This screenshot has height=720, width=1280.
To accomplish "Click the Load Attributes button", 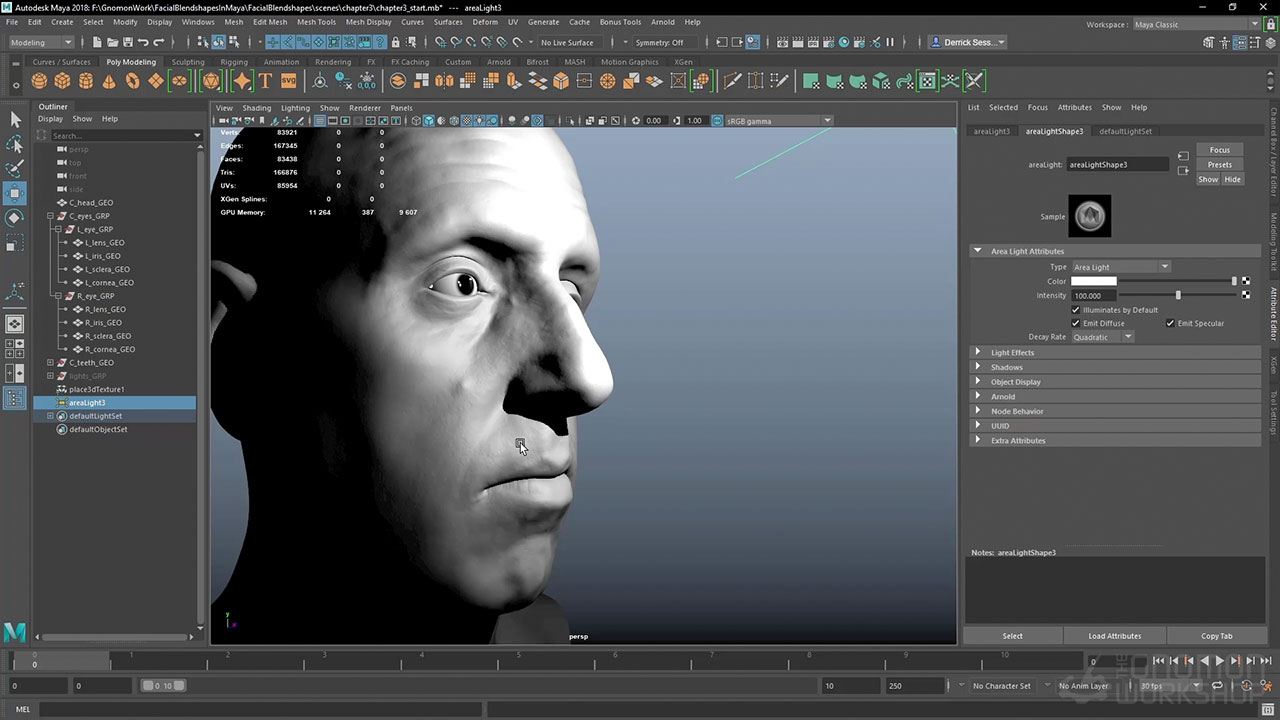I will 1114,636.
